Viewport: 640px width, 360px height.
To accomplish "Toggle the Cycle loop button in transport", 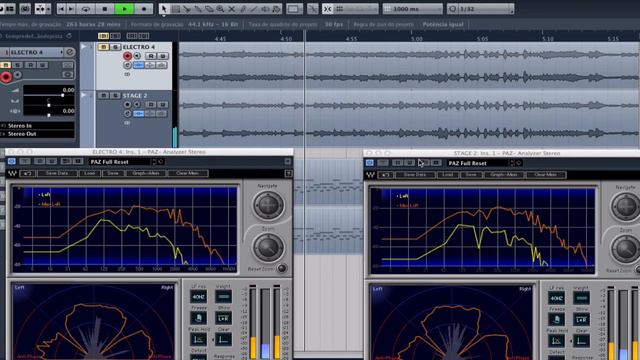I will tap(86, 9).
